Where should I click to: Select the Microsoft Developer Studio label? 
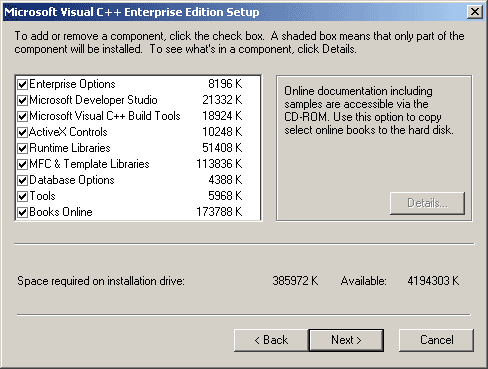click(93, 100)
